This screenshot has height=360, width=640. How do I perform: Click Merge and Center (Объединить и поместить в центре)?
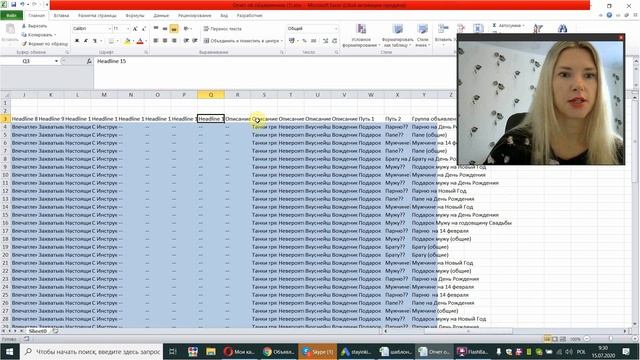tap(243, 41)
